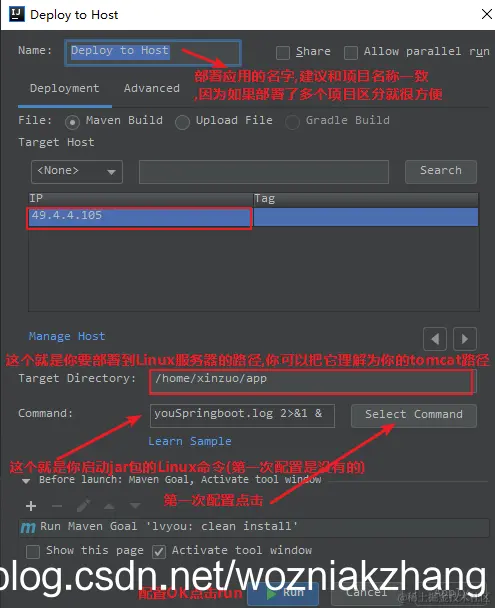Viewport: 495px width, 608px height.
Task: Move the launch task up with the up arrow
Action: pyautogui.click(x=109, y=506)
